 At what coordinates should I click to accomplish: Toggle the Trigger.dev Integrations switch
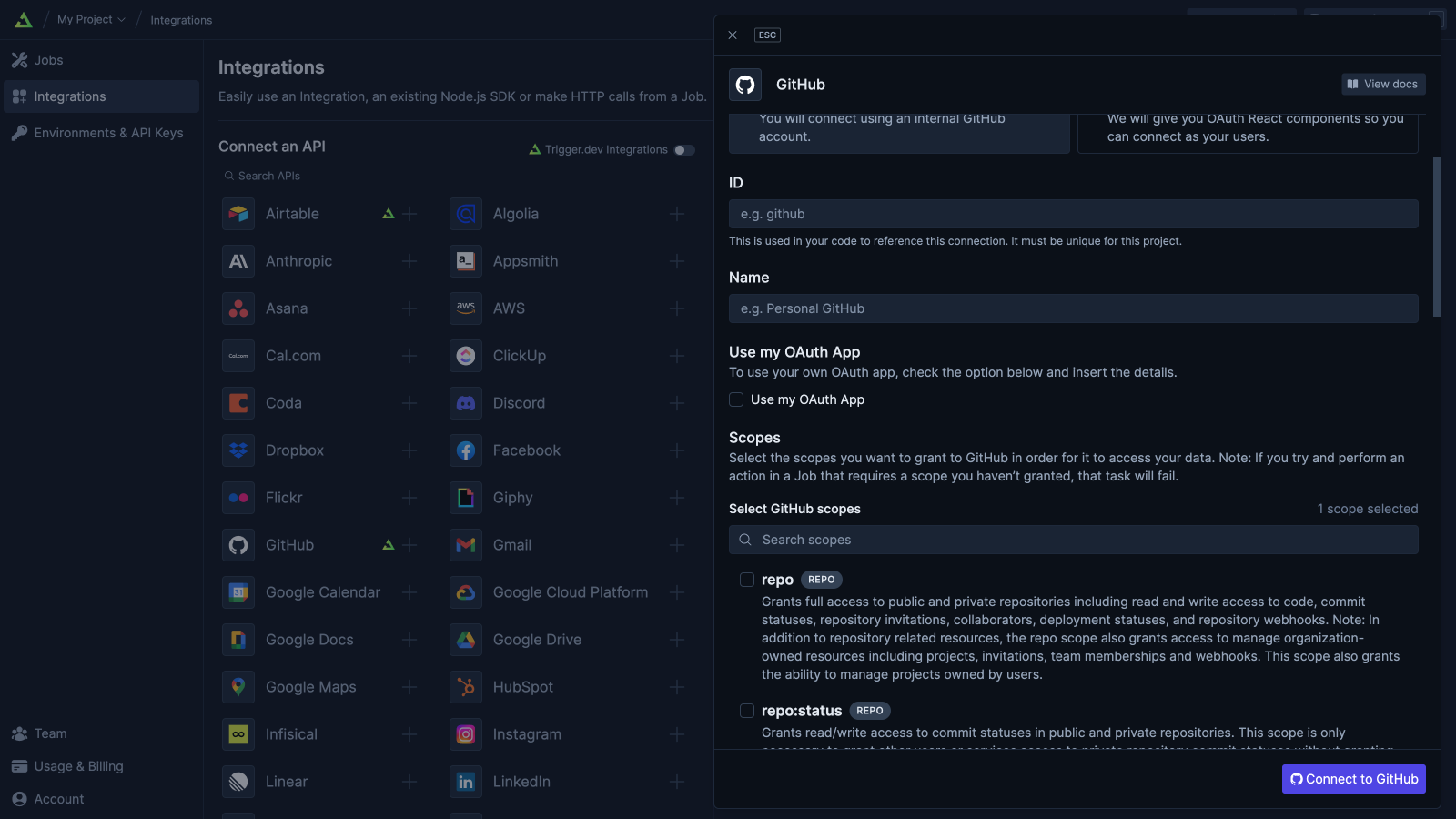[684, 150]
